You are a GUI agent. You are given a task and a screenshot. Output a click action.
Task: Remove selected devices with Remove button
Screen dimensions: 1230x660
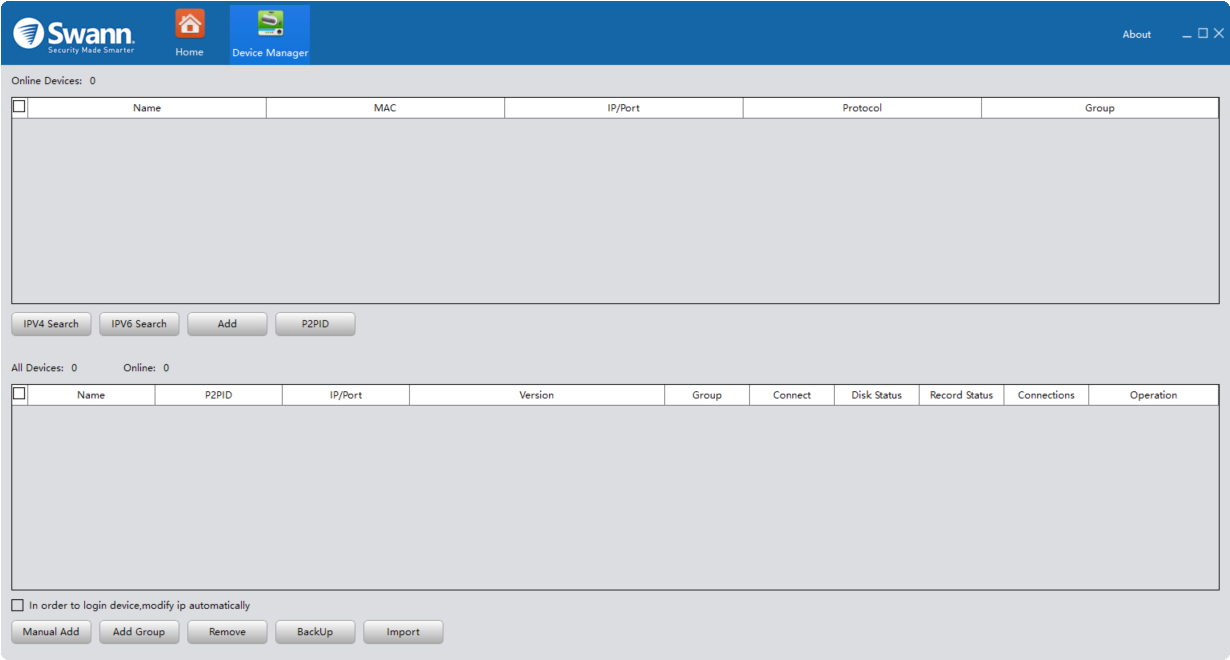(x=227, y=632)
